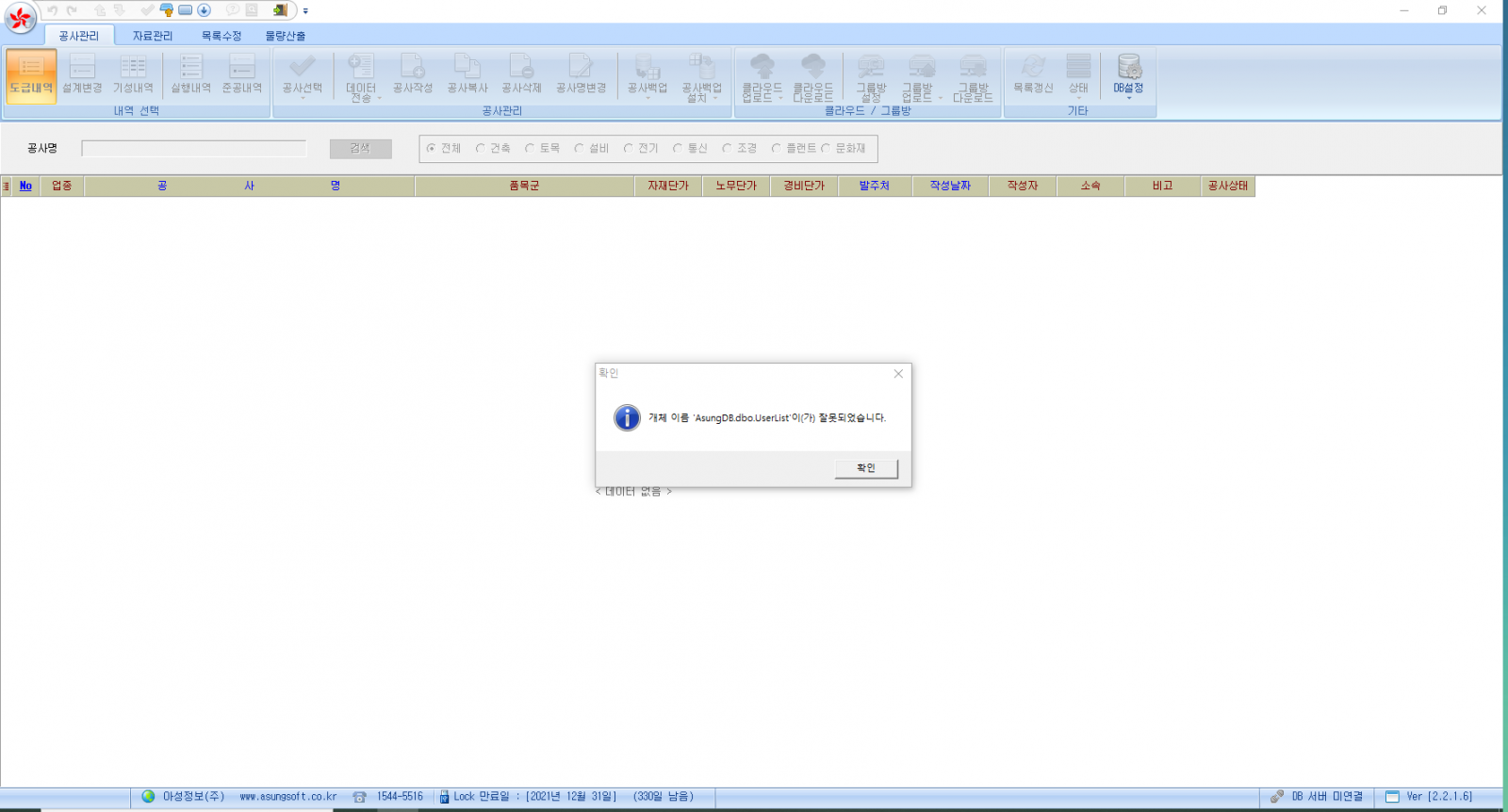Click the 설계변경 ribbon icon
The height and width of the screenshot is (812, 1508).
(82, 74)
